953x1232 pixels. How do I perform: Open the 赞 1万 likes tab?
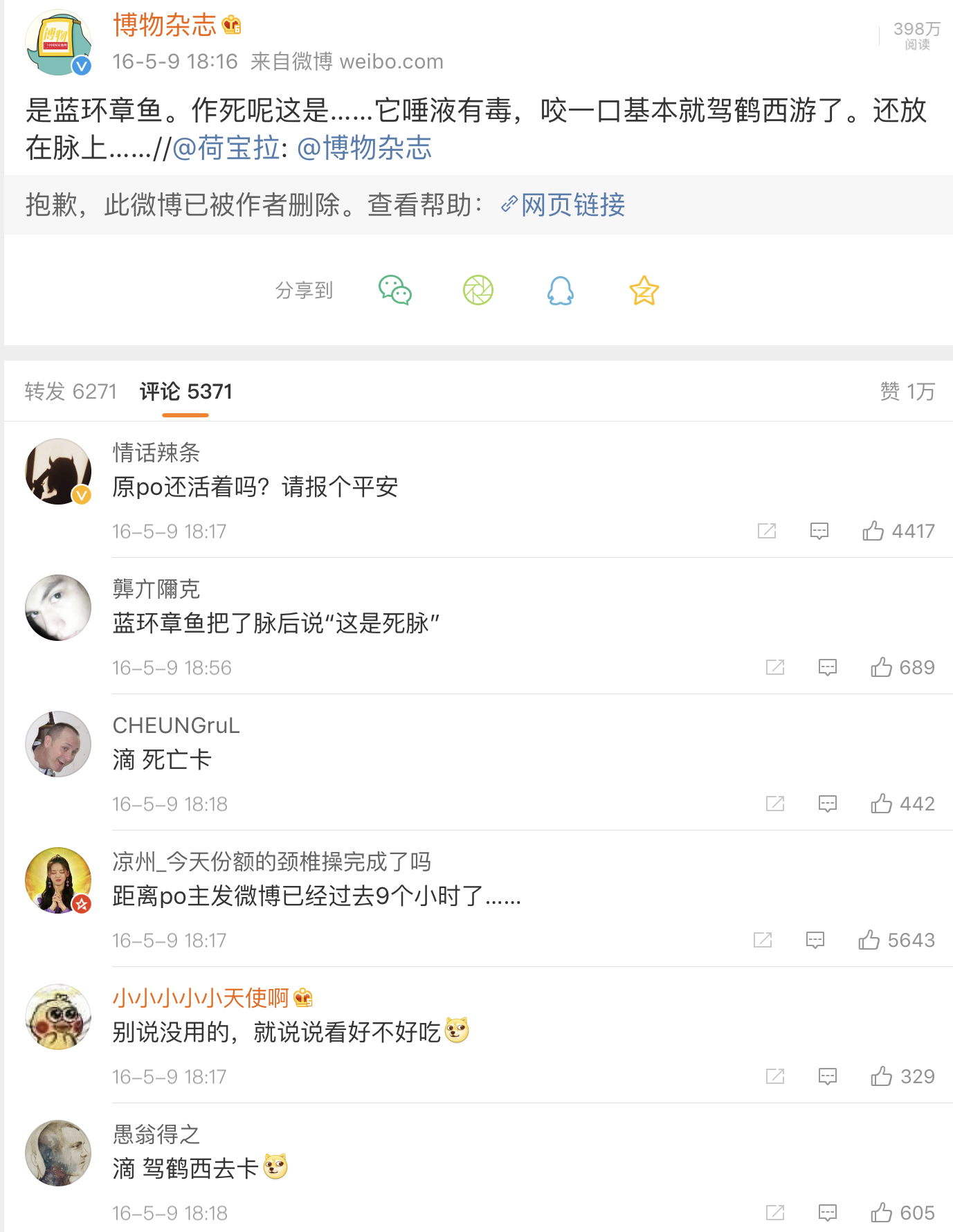(907, 392)
